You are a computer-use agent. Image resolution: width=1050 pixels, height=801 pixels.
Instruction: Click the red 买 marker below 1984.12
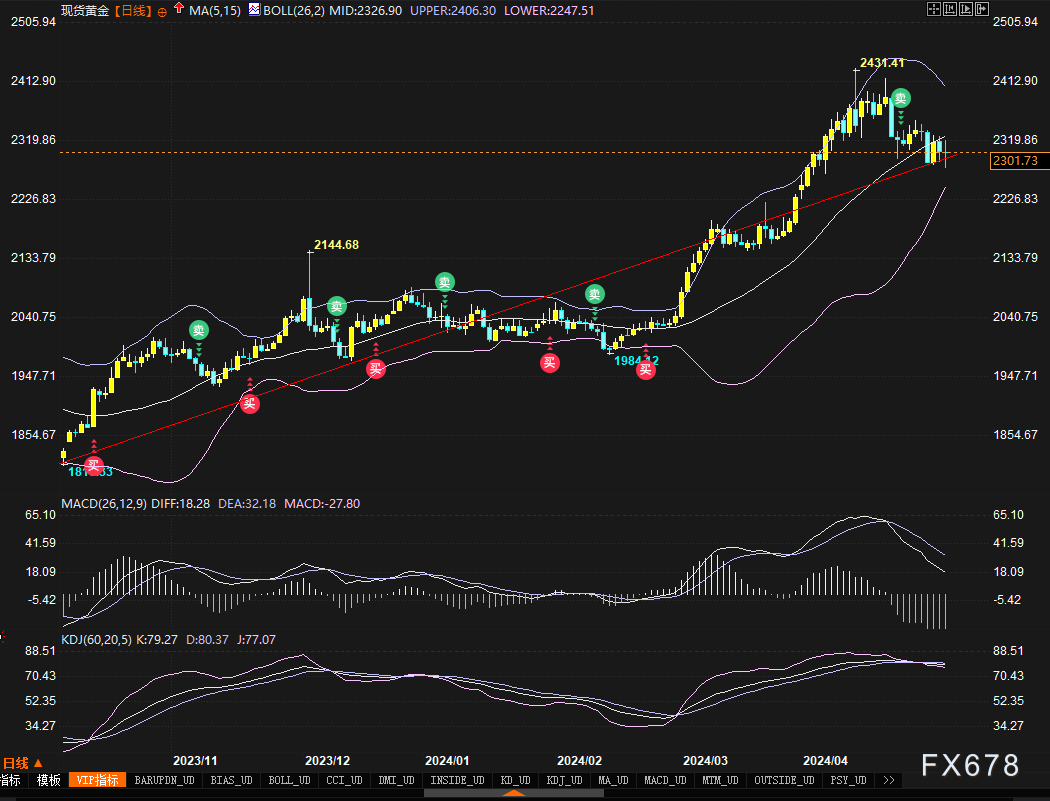click(x=646, y=370)
